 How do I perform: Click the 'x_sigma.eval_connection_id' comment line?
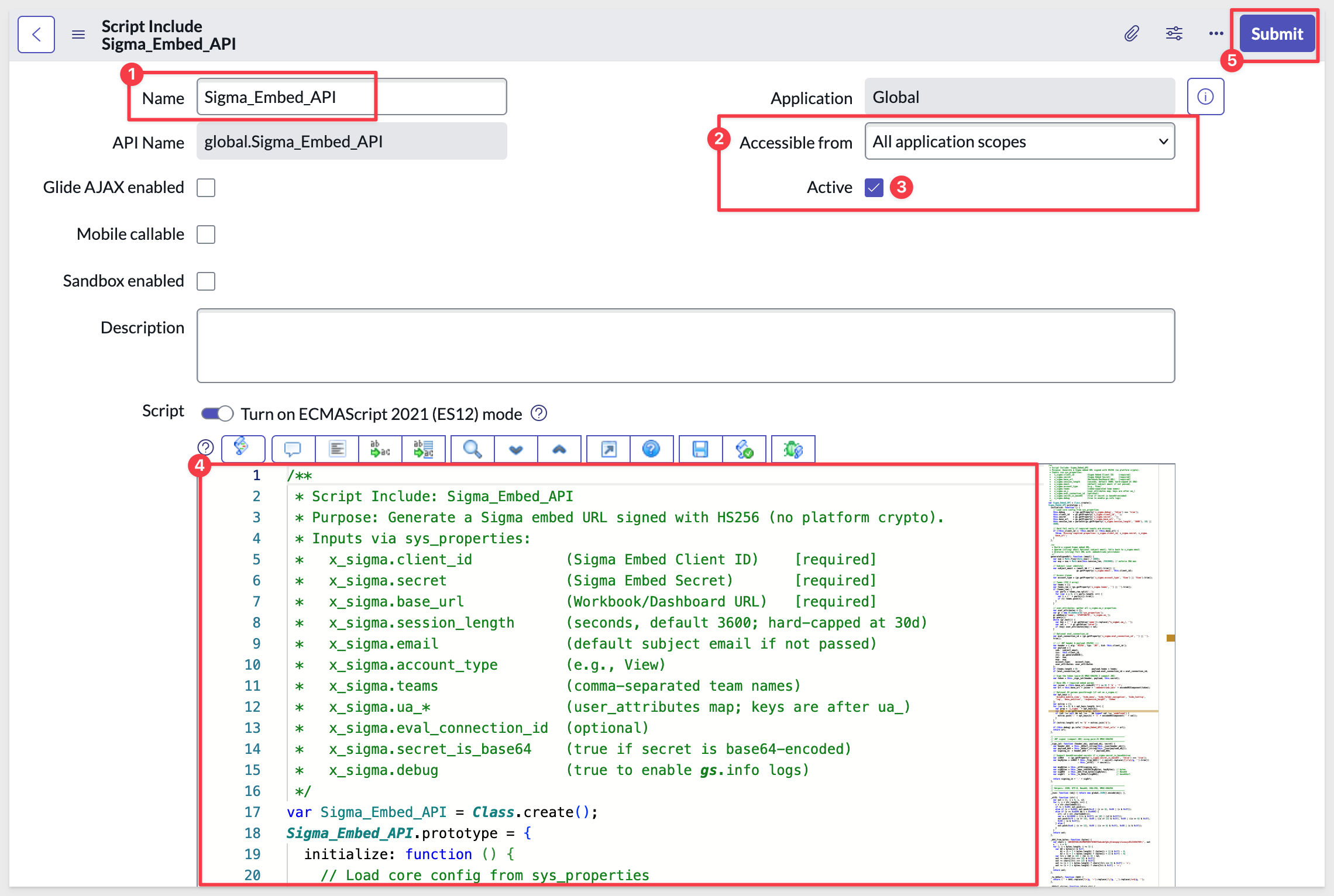(472, 728)
